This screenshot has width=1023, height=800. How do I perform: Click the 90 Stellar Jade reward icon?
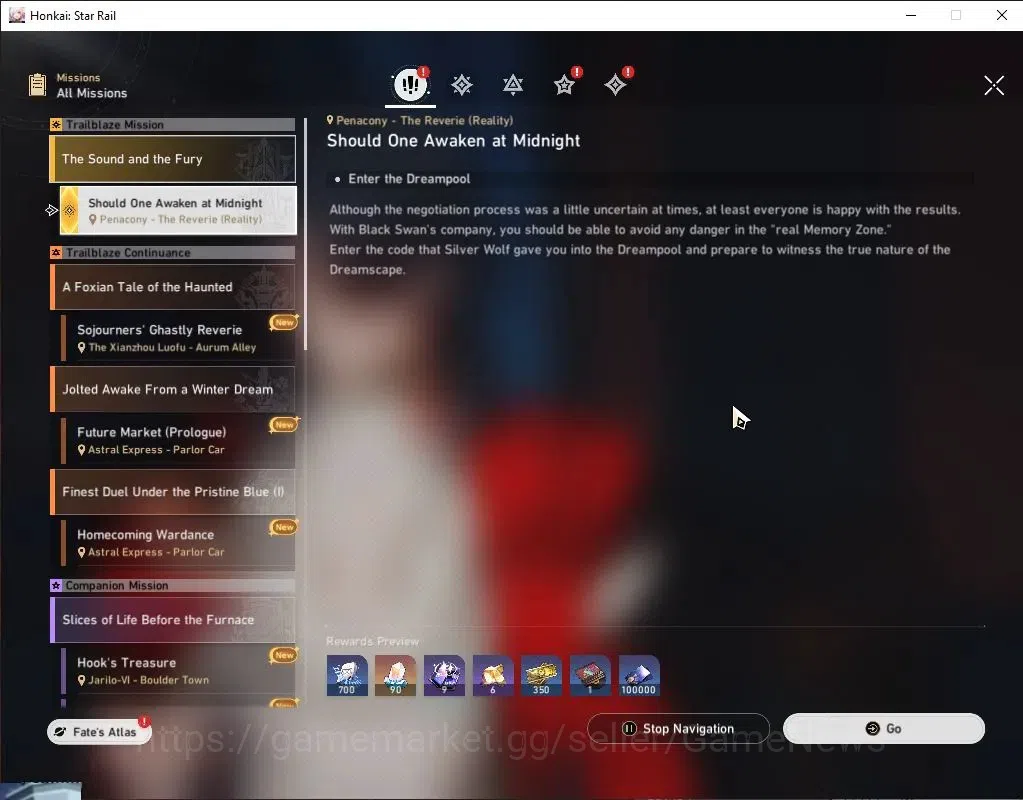tap(395, 675)
